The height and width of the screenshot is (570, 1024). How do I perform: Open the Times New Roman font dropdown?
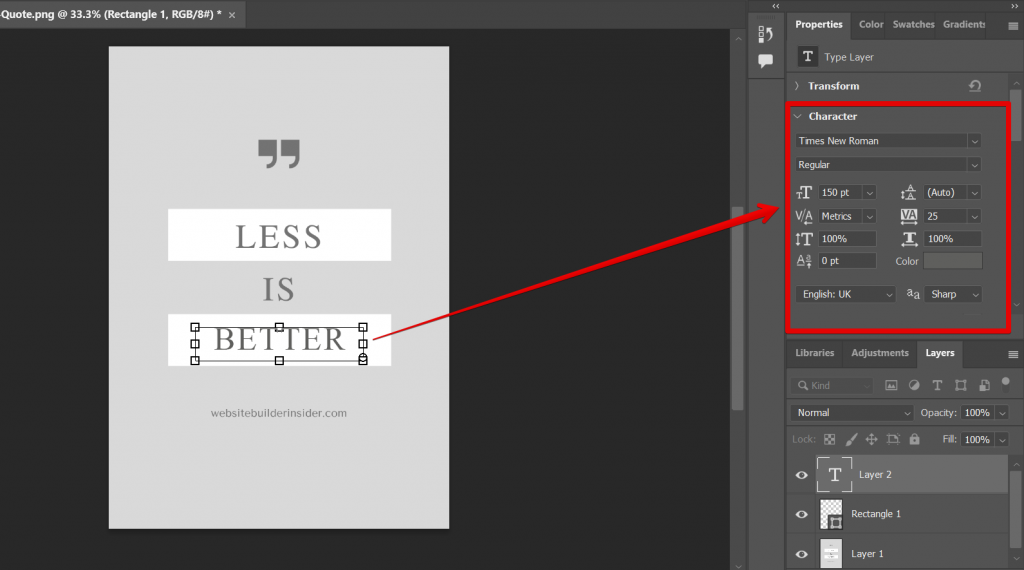click(x=974, y=141)
